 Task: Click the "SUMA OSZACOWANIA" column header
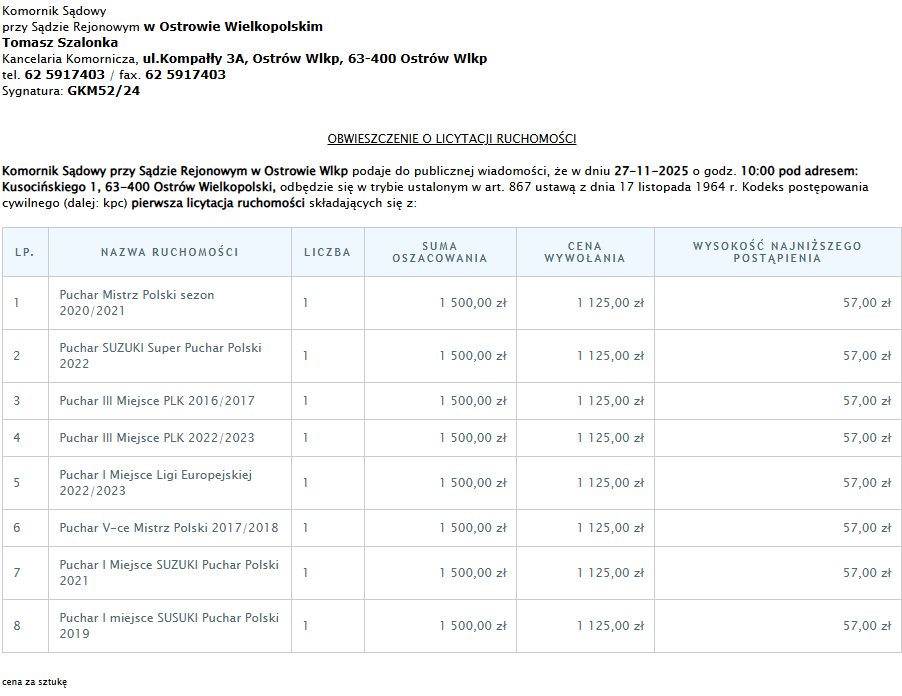(439, 252)
